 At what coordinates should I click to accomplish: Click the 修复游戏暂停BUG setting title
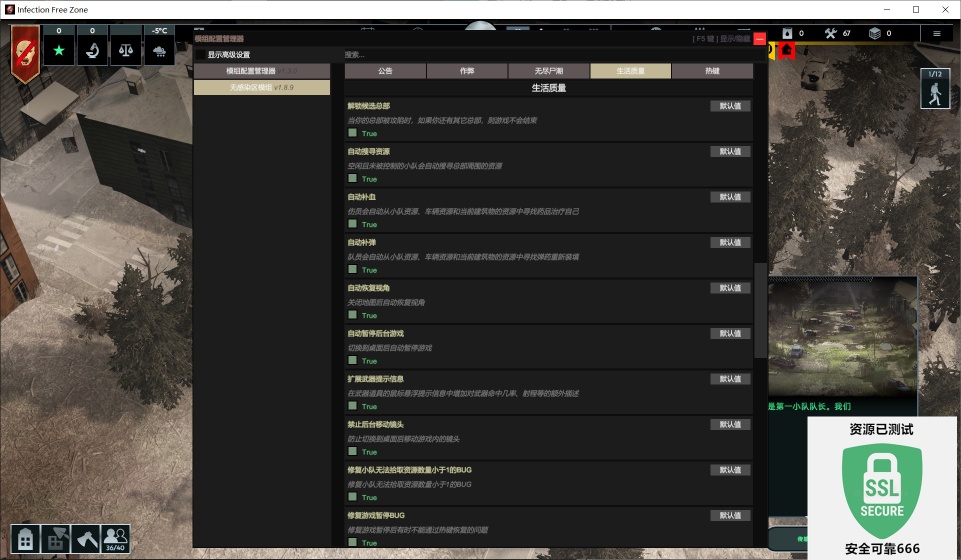pos(376,515)
